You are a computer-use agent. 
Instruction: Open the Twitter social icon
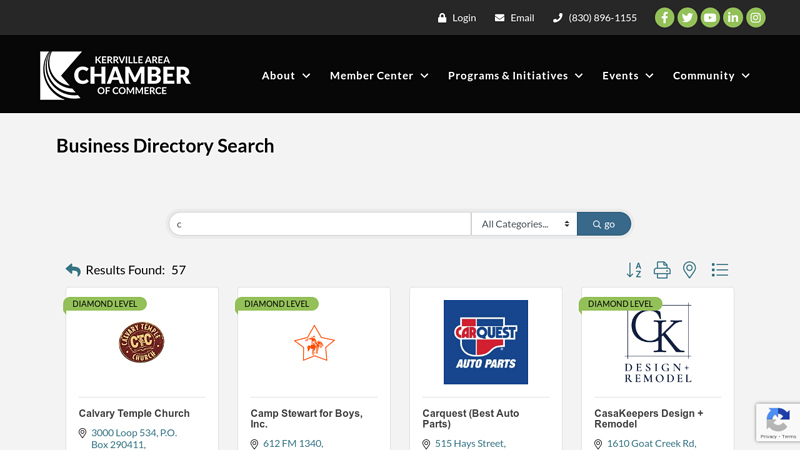pyautogui.click(x=687, y=18)
